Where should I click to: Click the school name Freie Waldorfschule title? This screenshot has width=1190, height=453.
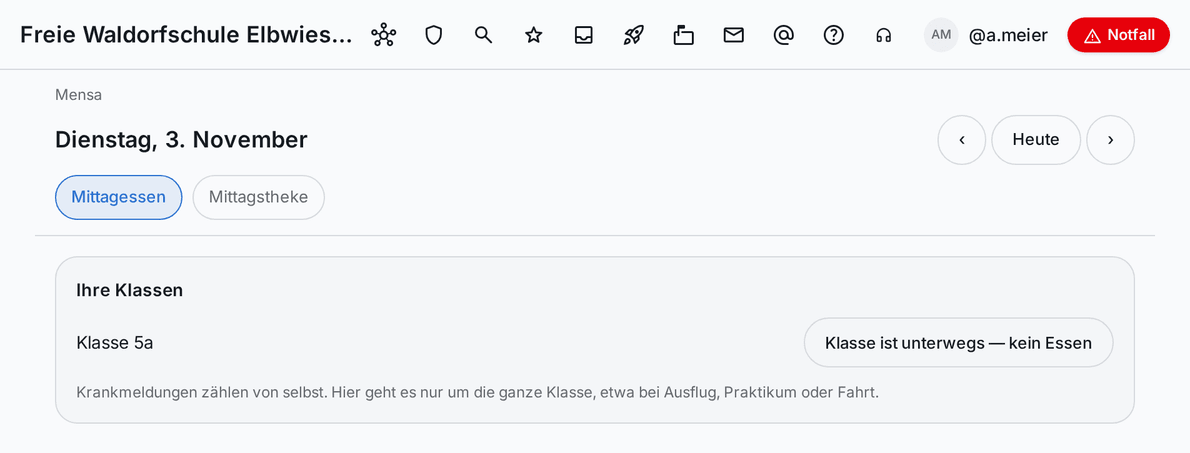(x=186, y=35)
